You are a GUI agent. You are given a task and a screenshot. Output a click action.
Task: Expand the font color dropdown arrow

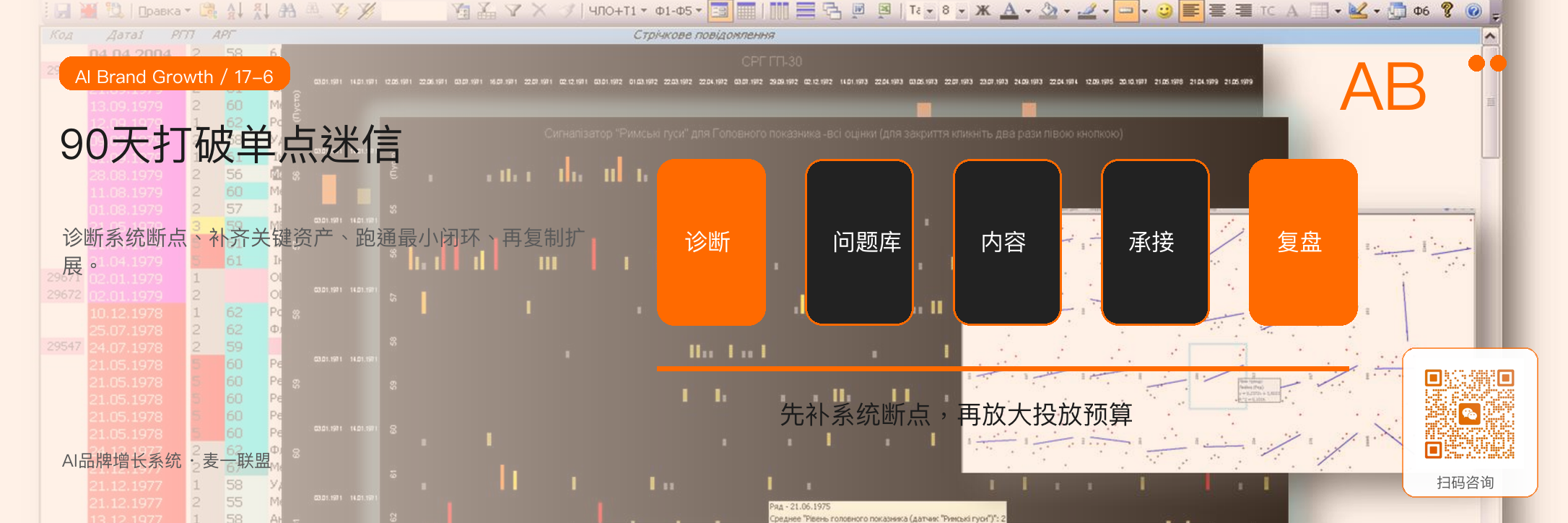point(1028,11)
